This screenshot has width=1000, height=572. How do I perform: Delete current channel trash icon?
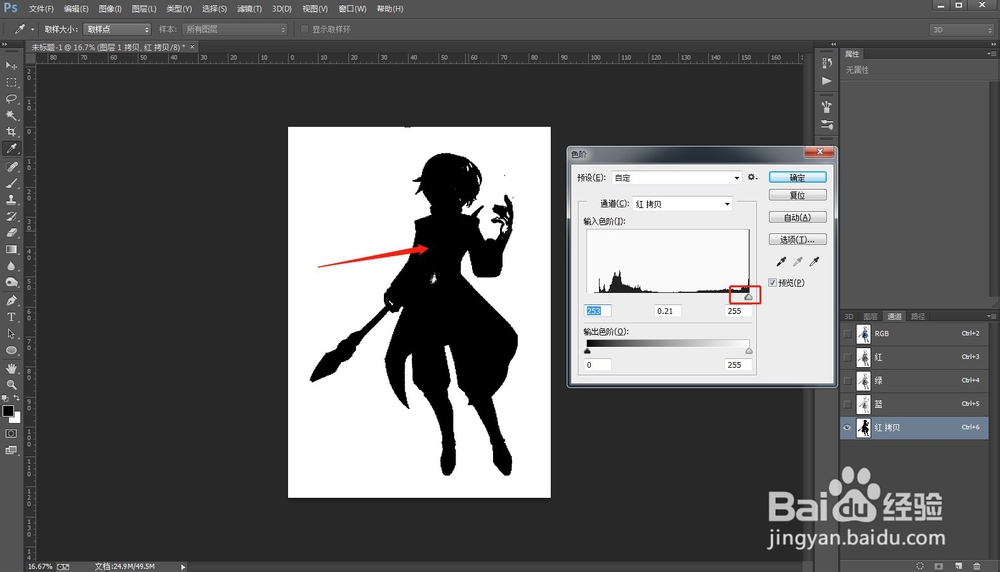pyautogui.click(x=976, y=566)
